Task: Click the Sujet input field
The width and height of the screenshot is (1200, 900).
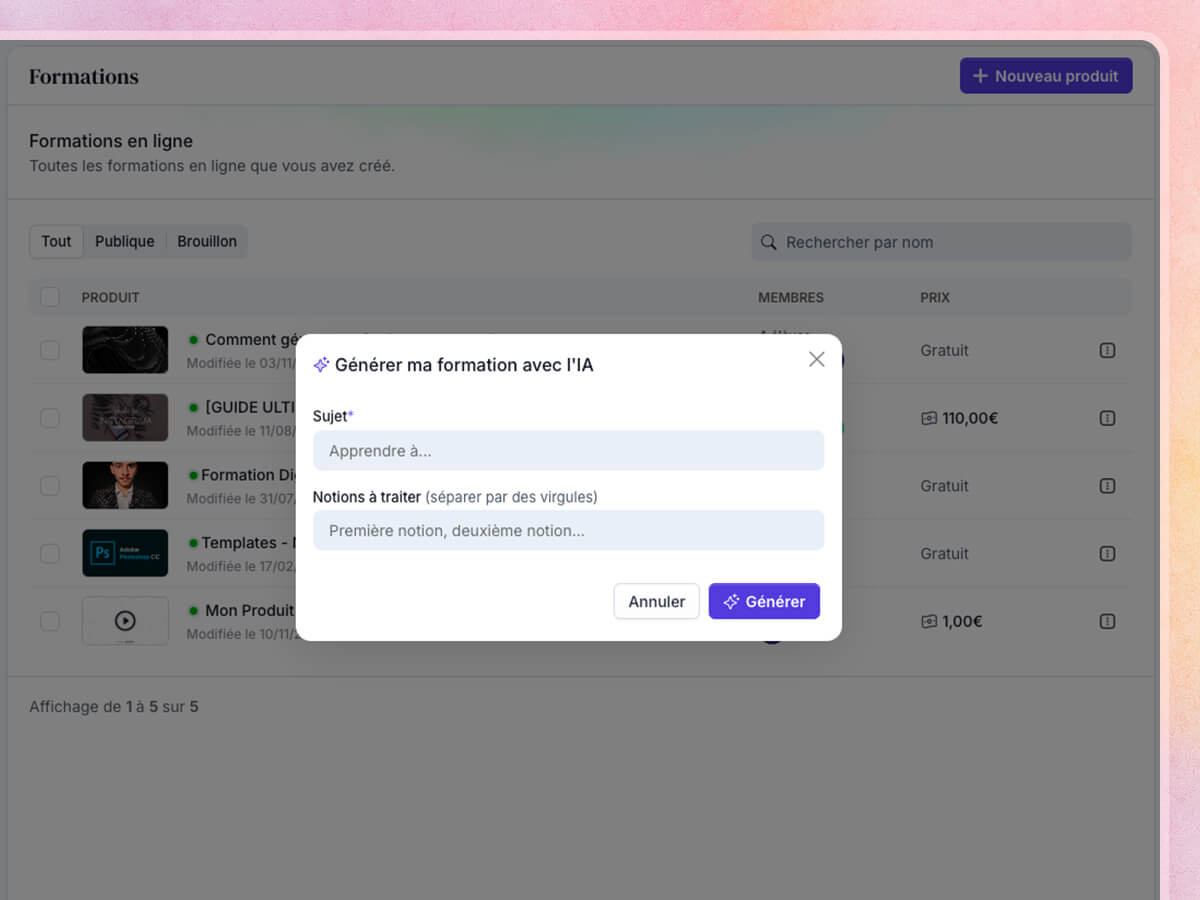Action: [568, 451]
